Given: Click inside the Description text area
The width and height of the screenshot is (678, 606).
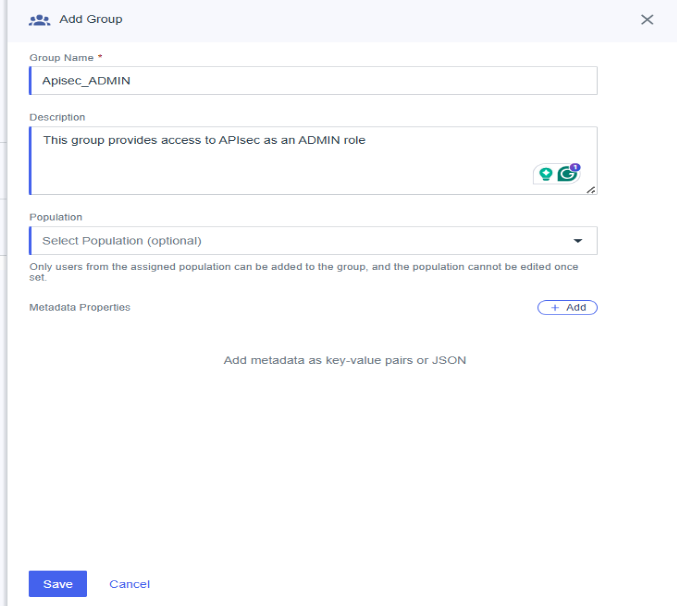Looking at the screenshot, I should point(280,162).
